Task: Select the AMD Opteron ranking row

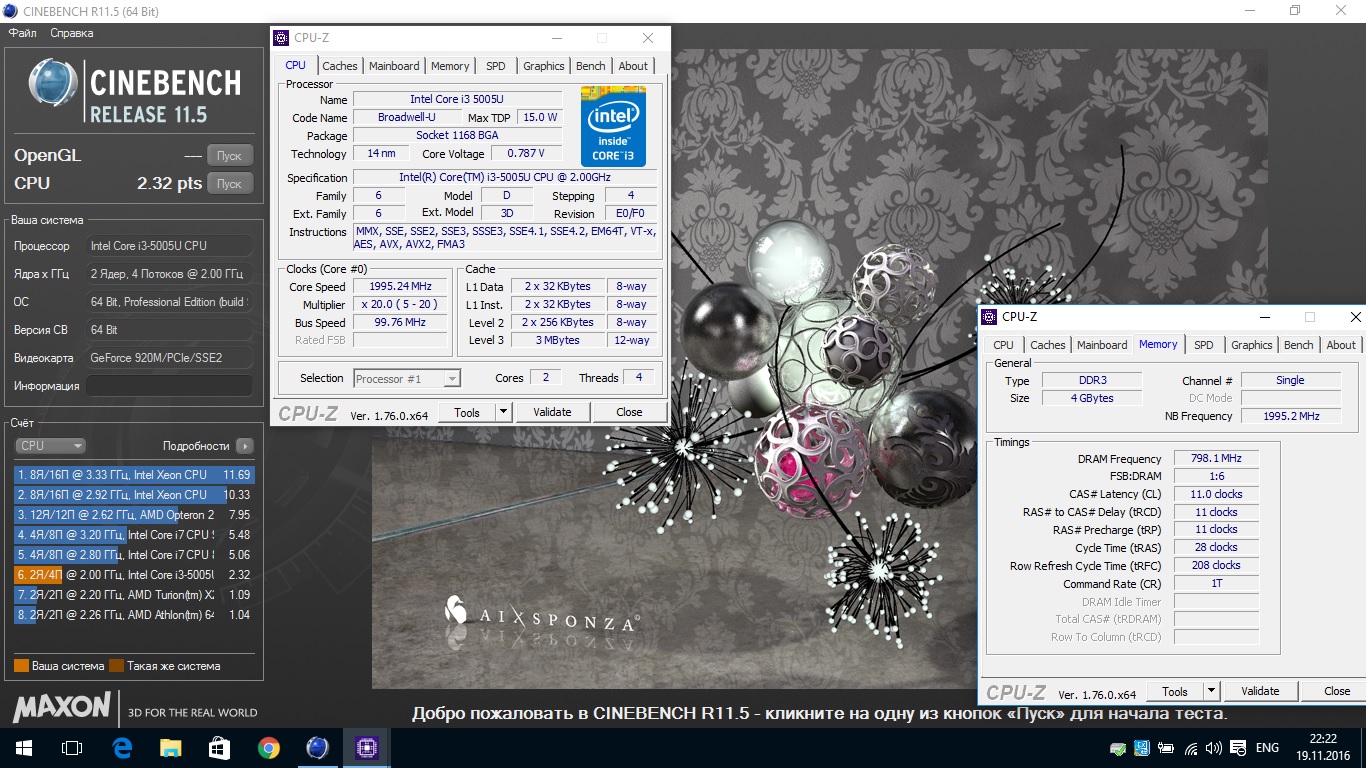Action: (134, 515)
